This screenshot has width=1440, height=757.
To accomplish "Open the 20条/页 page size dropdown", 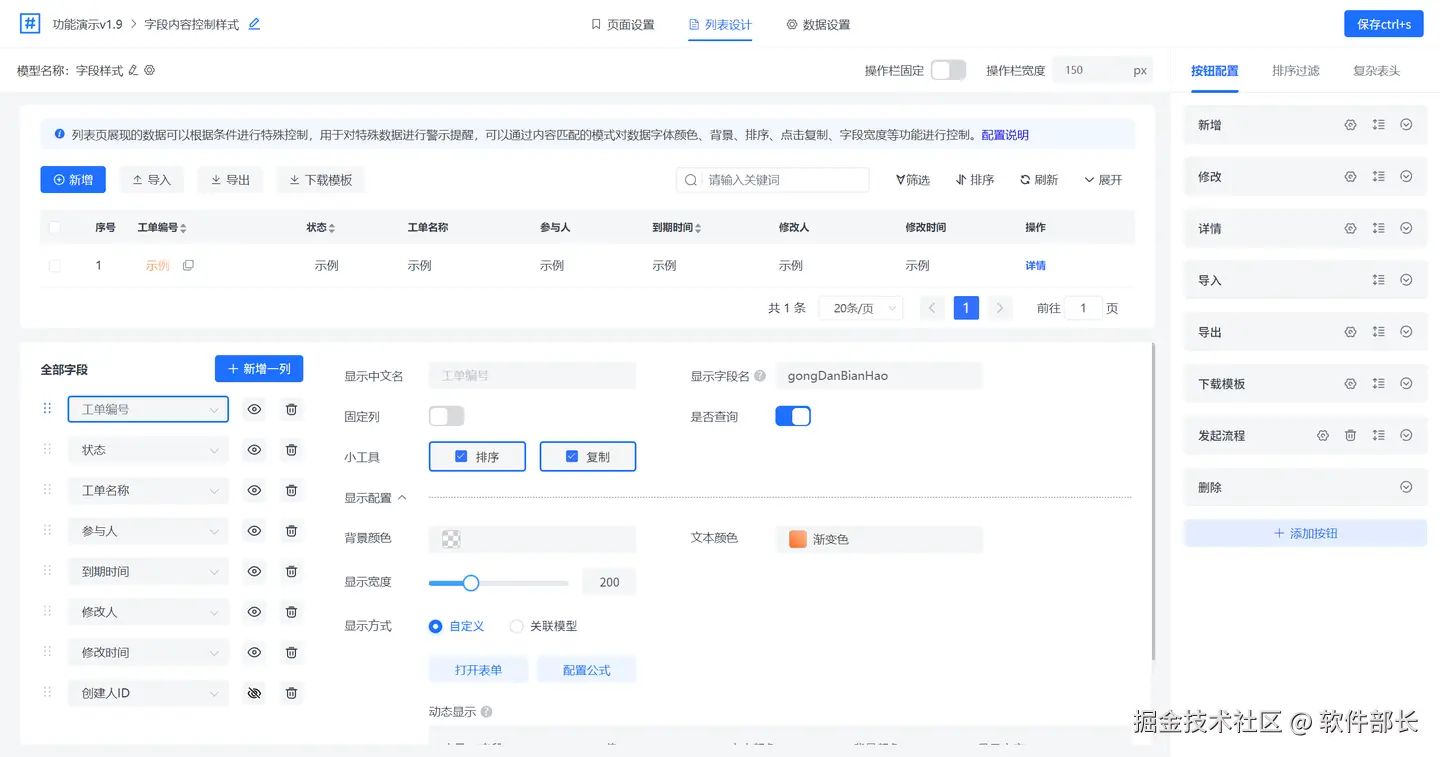I will 861,308.
